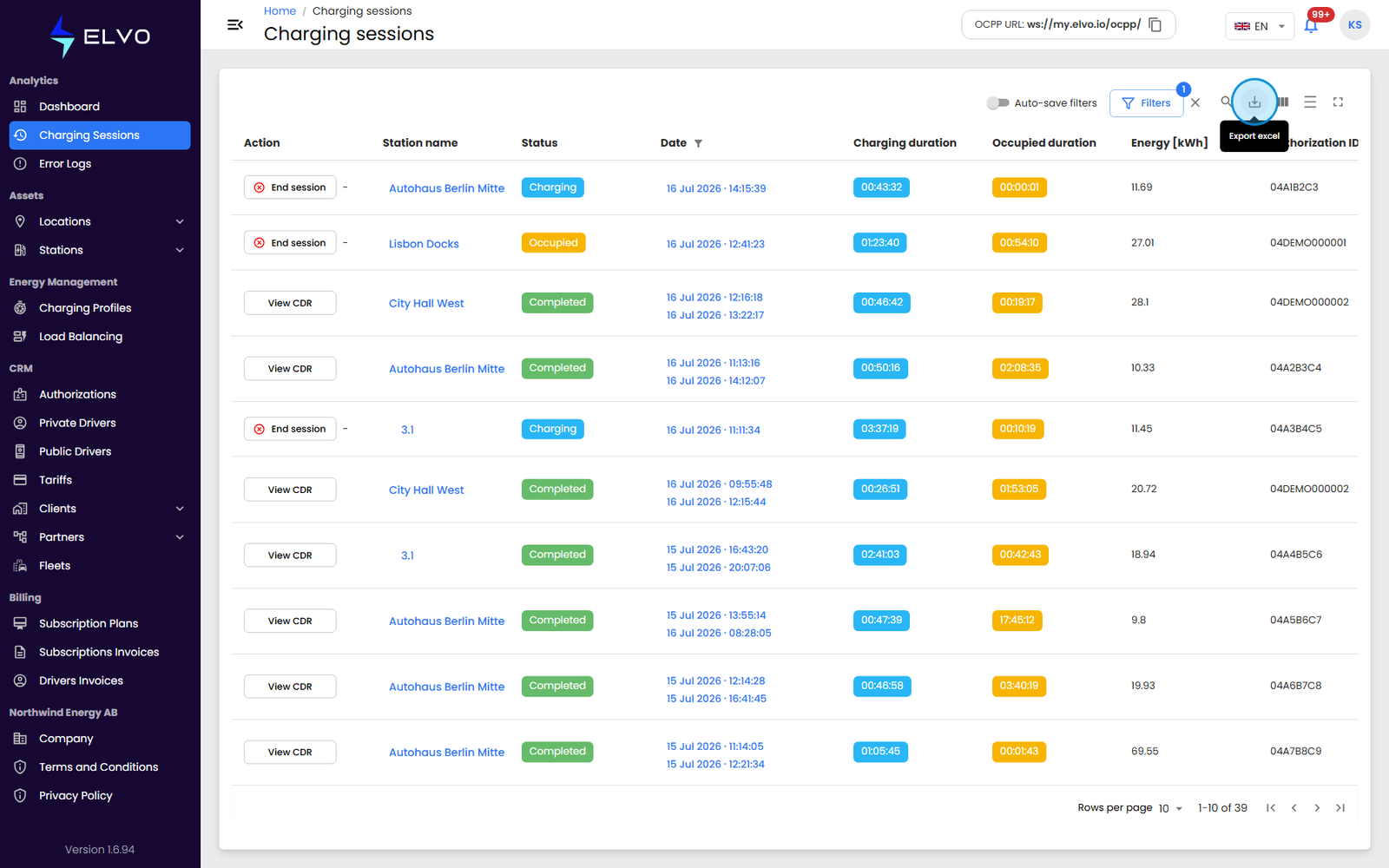
Task: Change row density with the lines icon
Action: coord(1310,102)
